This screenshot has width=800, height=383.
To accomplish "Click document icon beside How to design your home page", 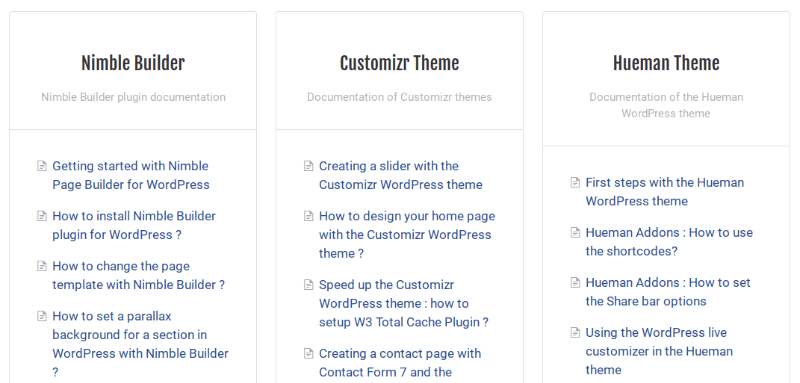I will 309,216.
